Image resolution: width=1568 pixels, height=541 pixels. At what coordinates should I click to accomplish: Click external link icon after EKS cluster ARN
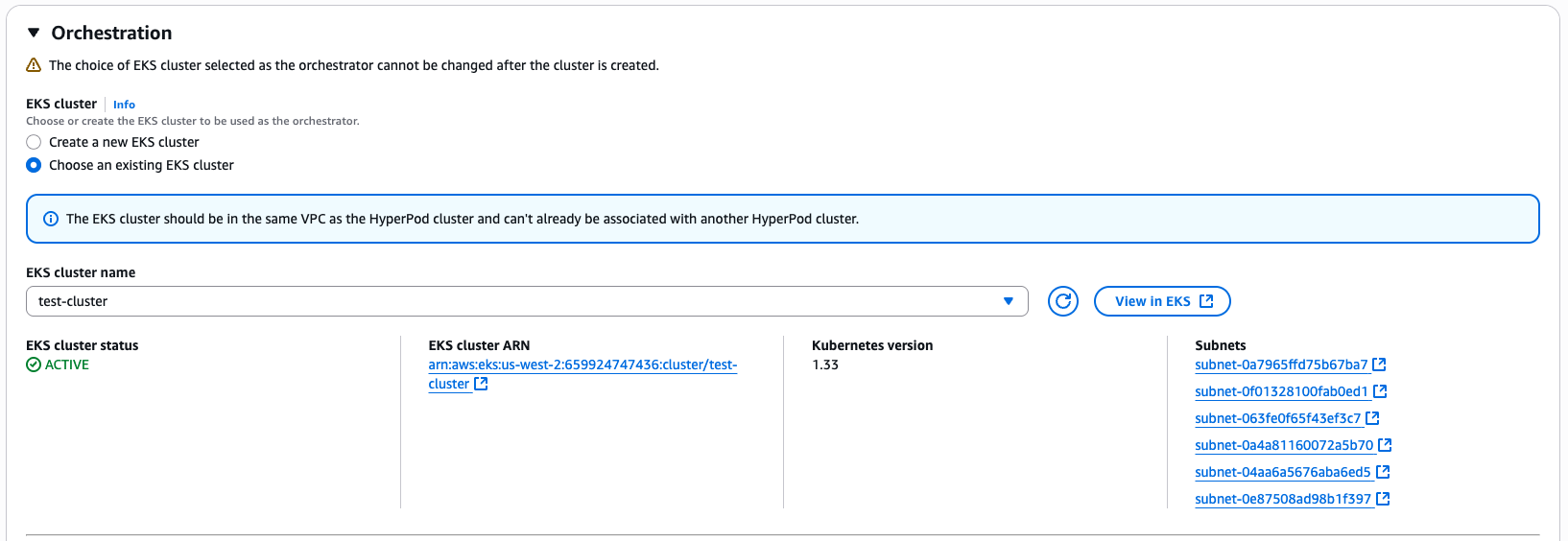(481, 384)
